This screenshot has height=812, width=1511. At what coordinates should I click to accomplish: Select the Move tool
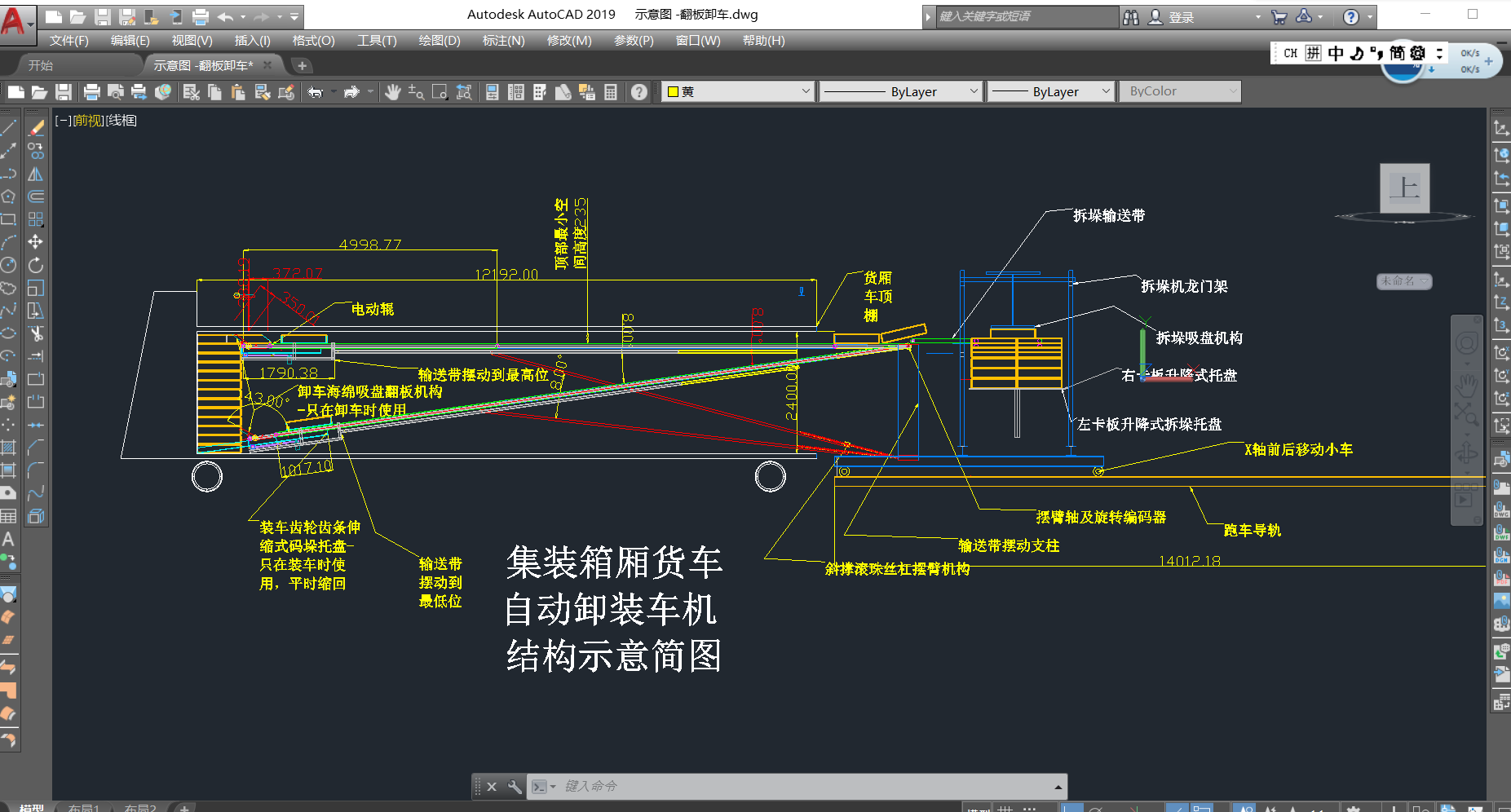pyautogui.click(x=36, y=242)
